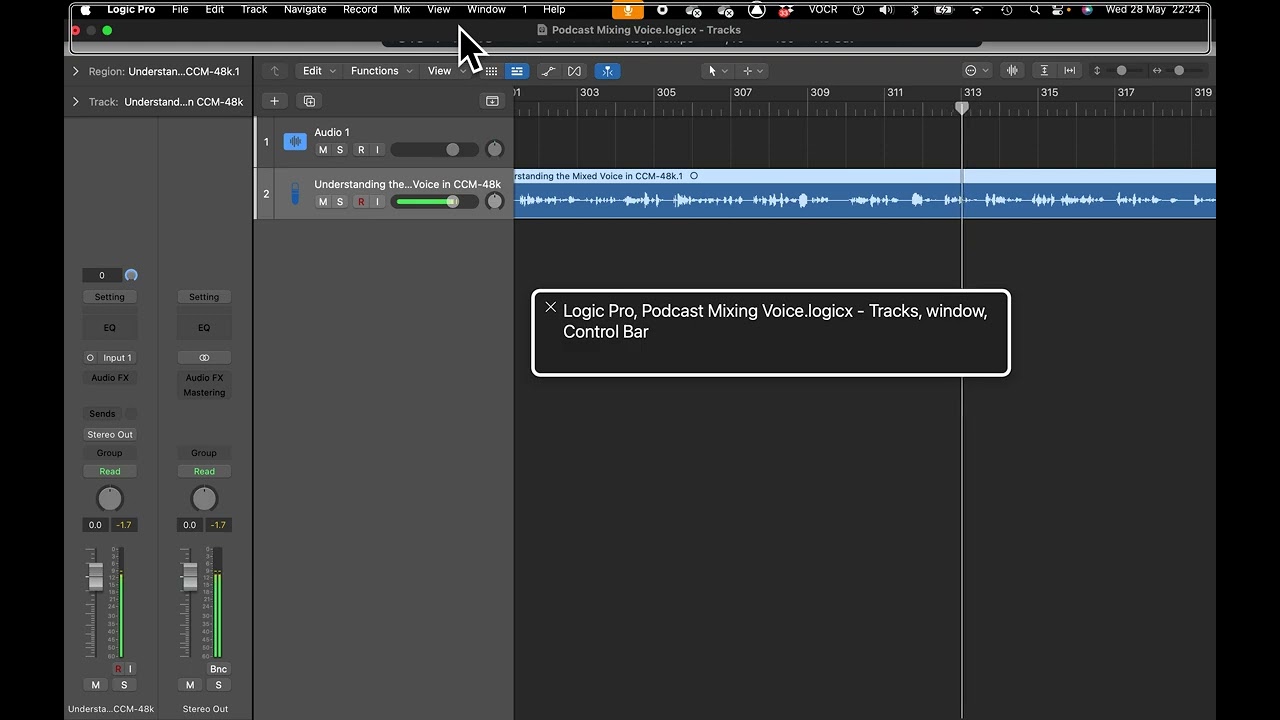Adjust track 2 green volume slider
Screen dimensions: 1280x720
coord(435,202)
